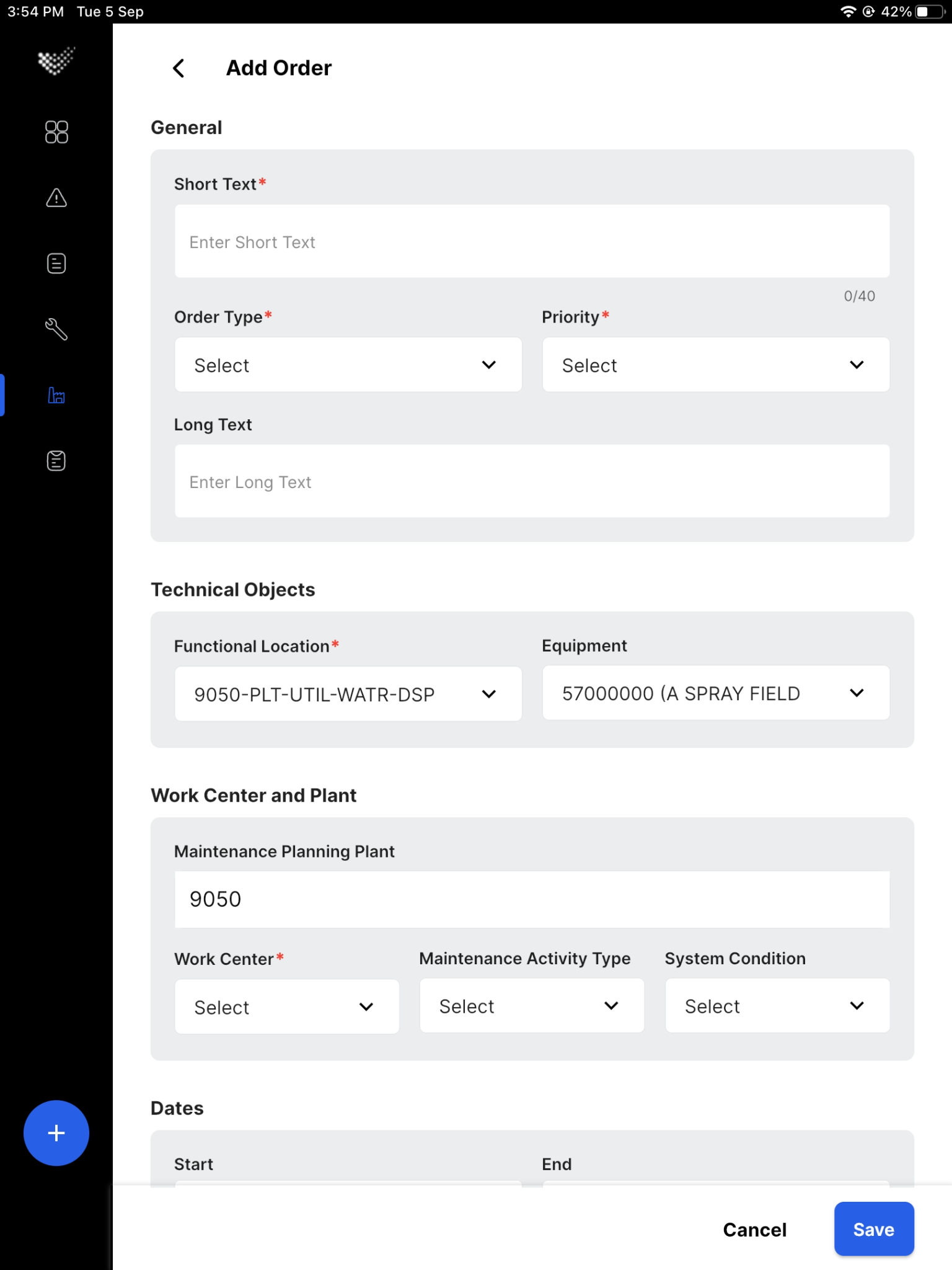
Task: Open the factory plant icon in sidebar
Action: tap(56, 395)
